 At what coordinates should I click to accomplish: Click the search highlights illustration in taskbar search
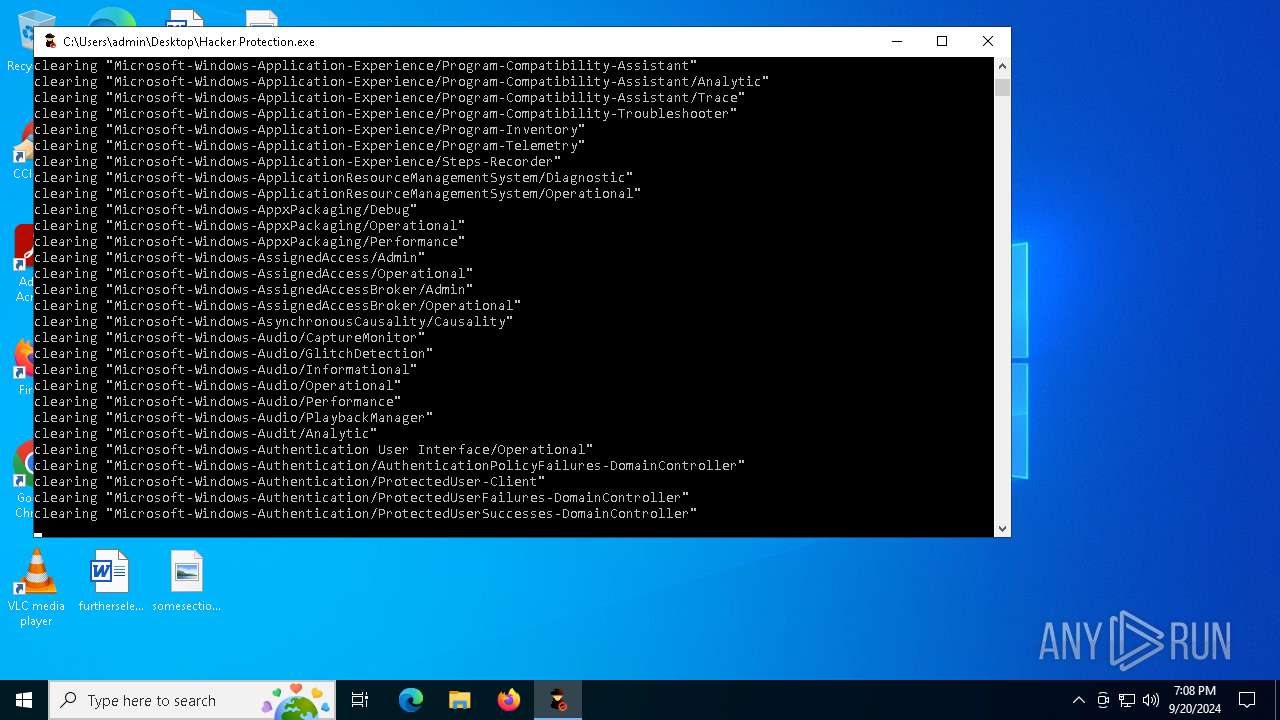click(296, 700)
